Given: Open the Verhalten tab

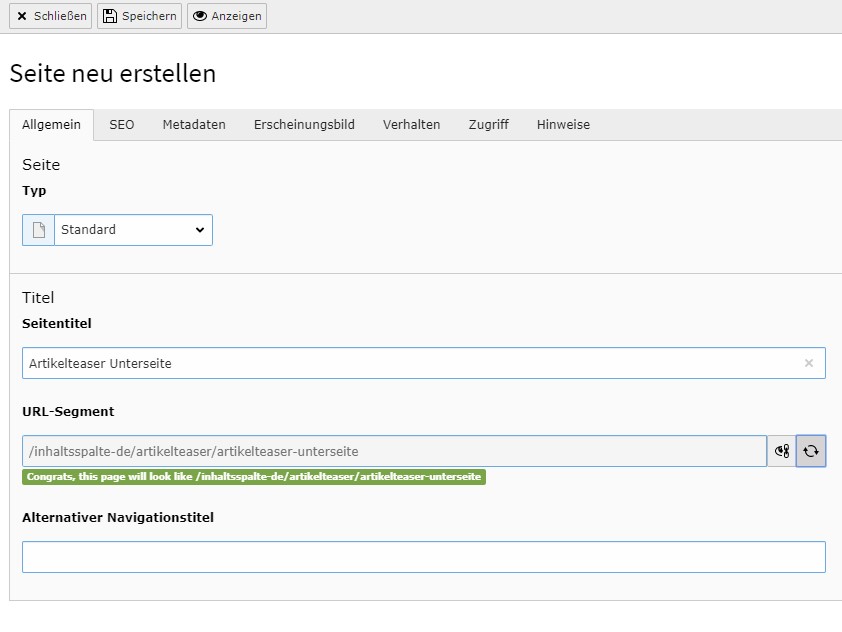Looking at the screenshot, I should (411, 125).
